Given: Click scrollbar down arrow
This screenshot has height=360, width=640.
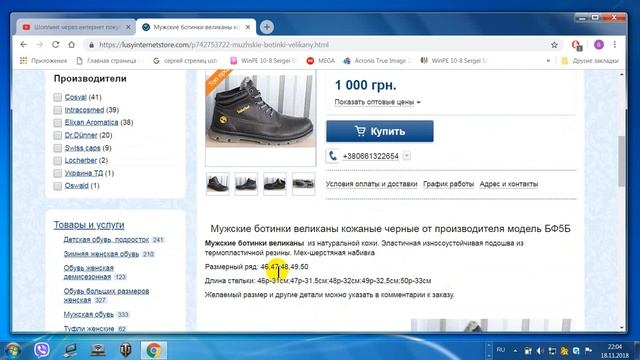Looking at the screenshot, I should tap(622, 327).
